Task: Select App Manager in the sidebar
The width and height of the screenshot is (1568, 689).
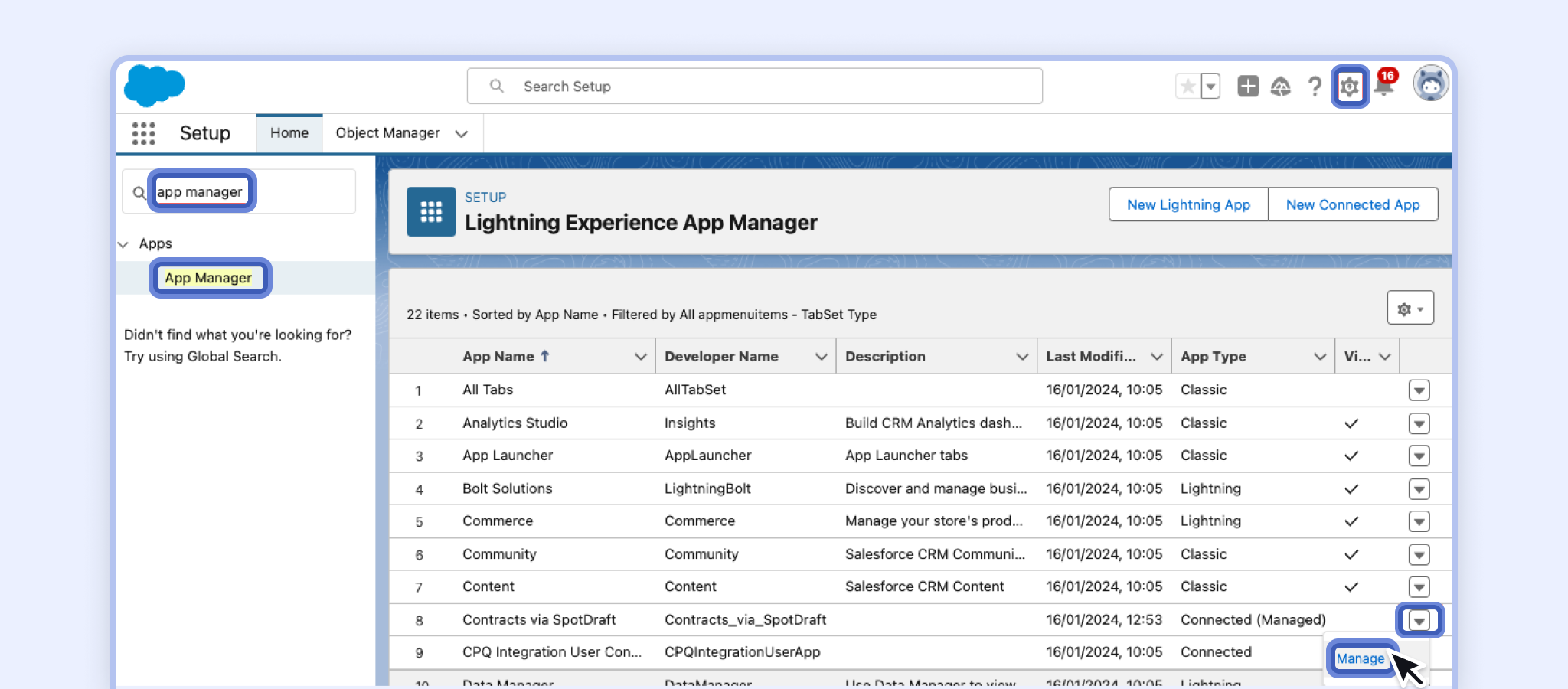Action: point(208,278)
